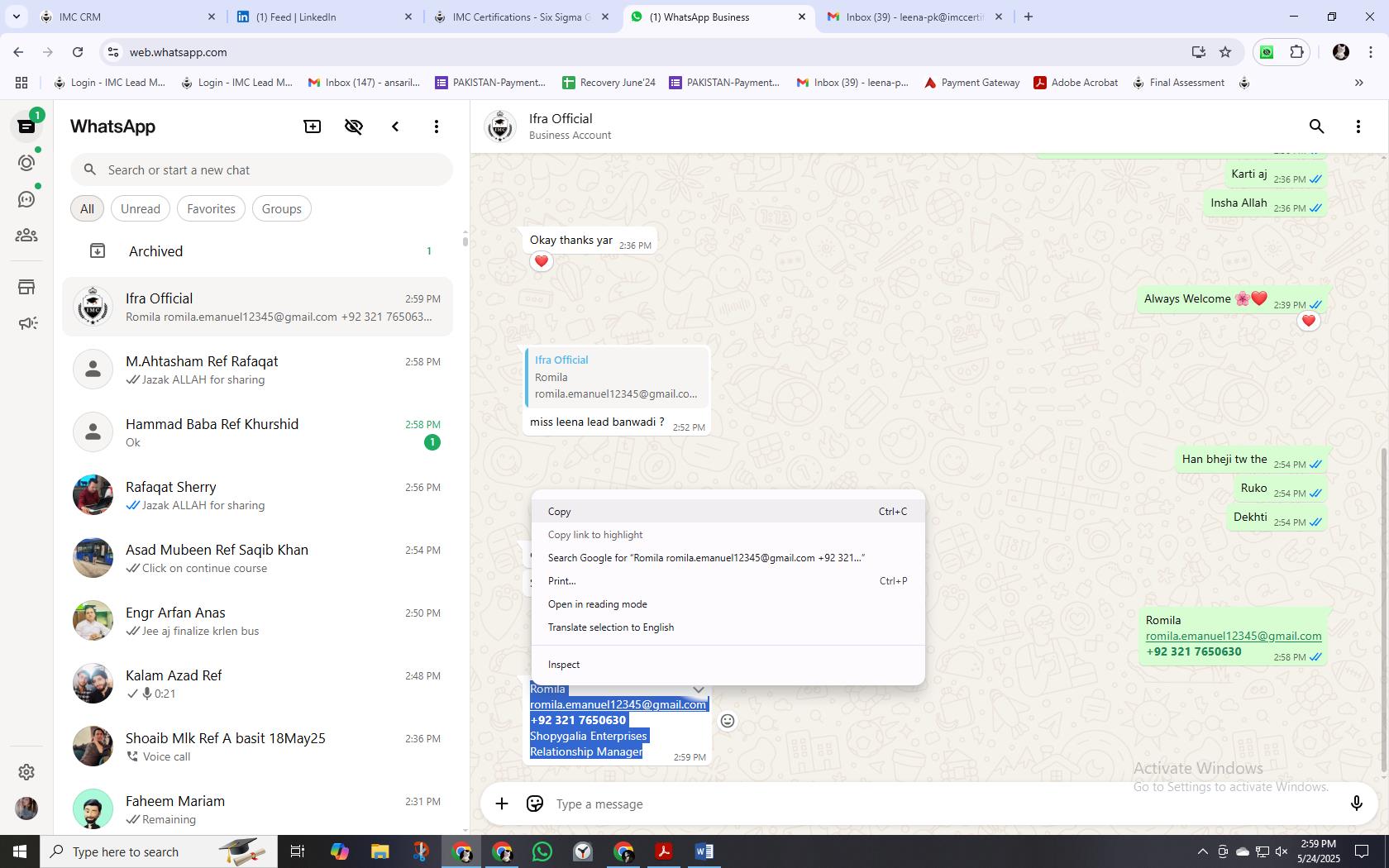Screen dimensions: 1389x868
Task: Open M.Ahtasham Ref Rafaqat chat
Action: 258,370
